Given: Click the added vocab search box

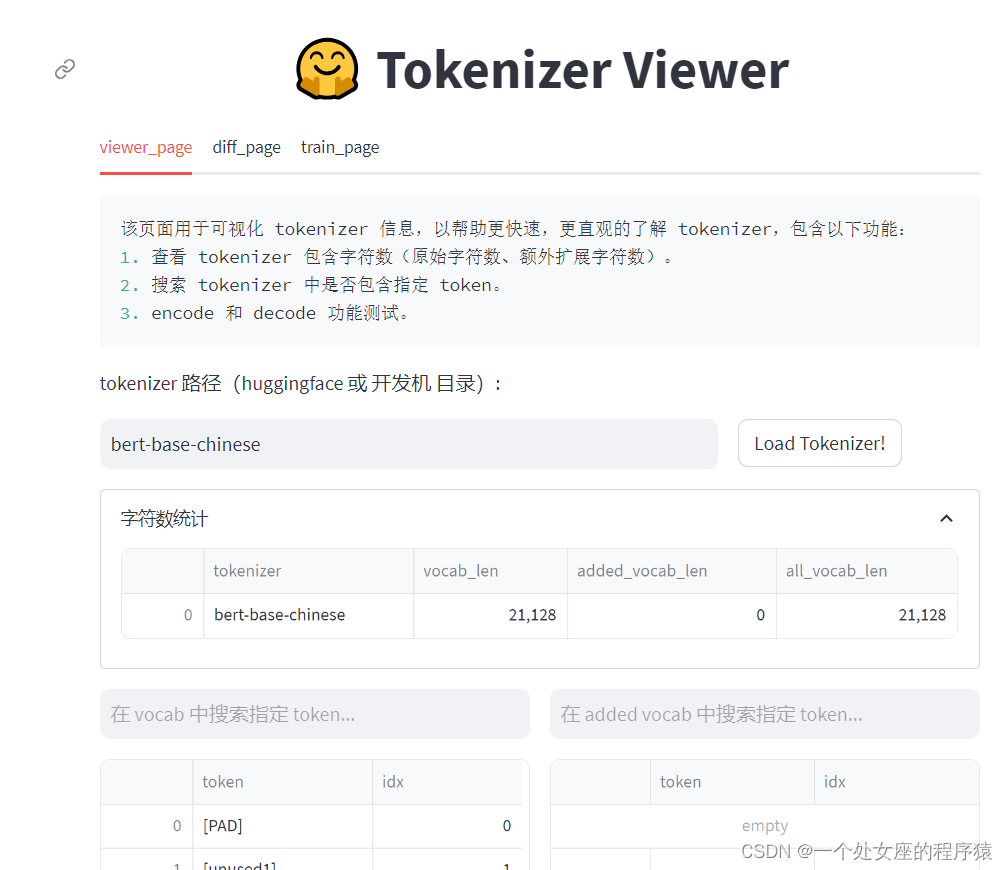Looking at the screenshot, I should click(x=764, y=714).
